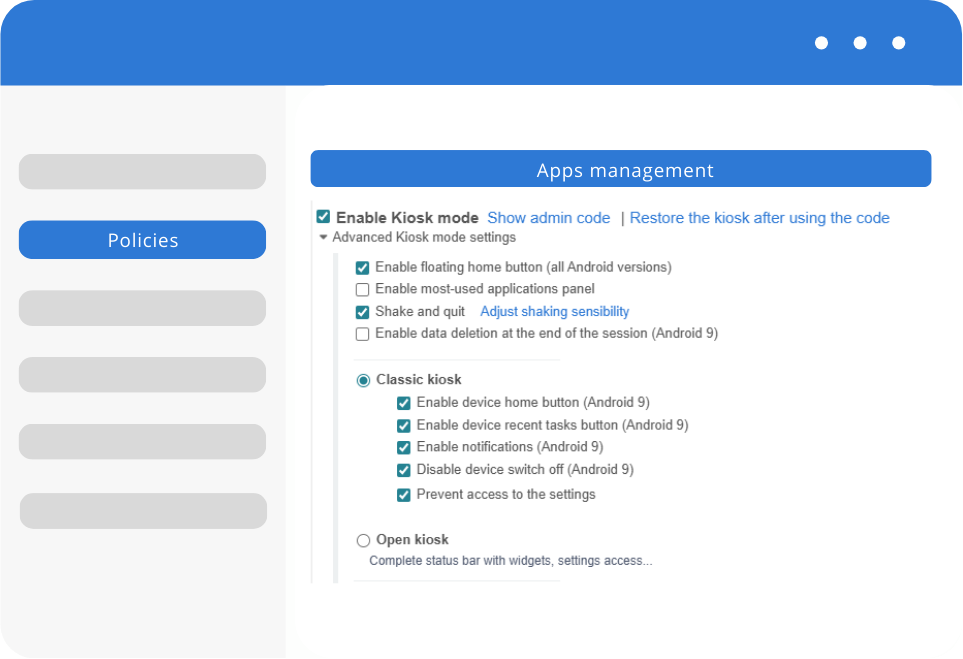The height and width of the screenshot is (659, 963).
Task: Open Adjust shaking sensibility link
Action: [x=554, y=312]
